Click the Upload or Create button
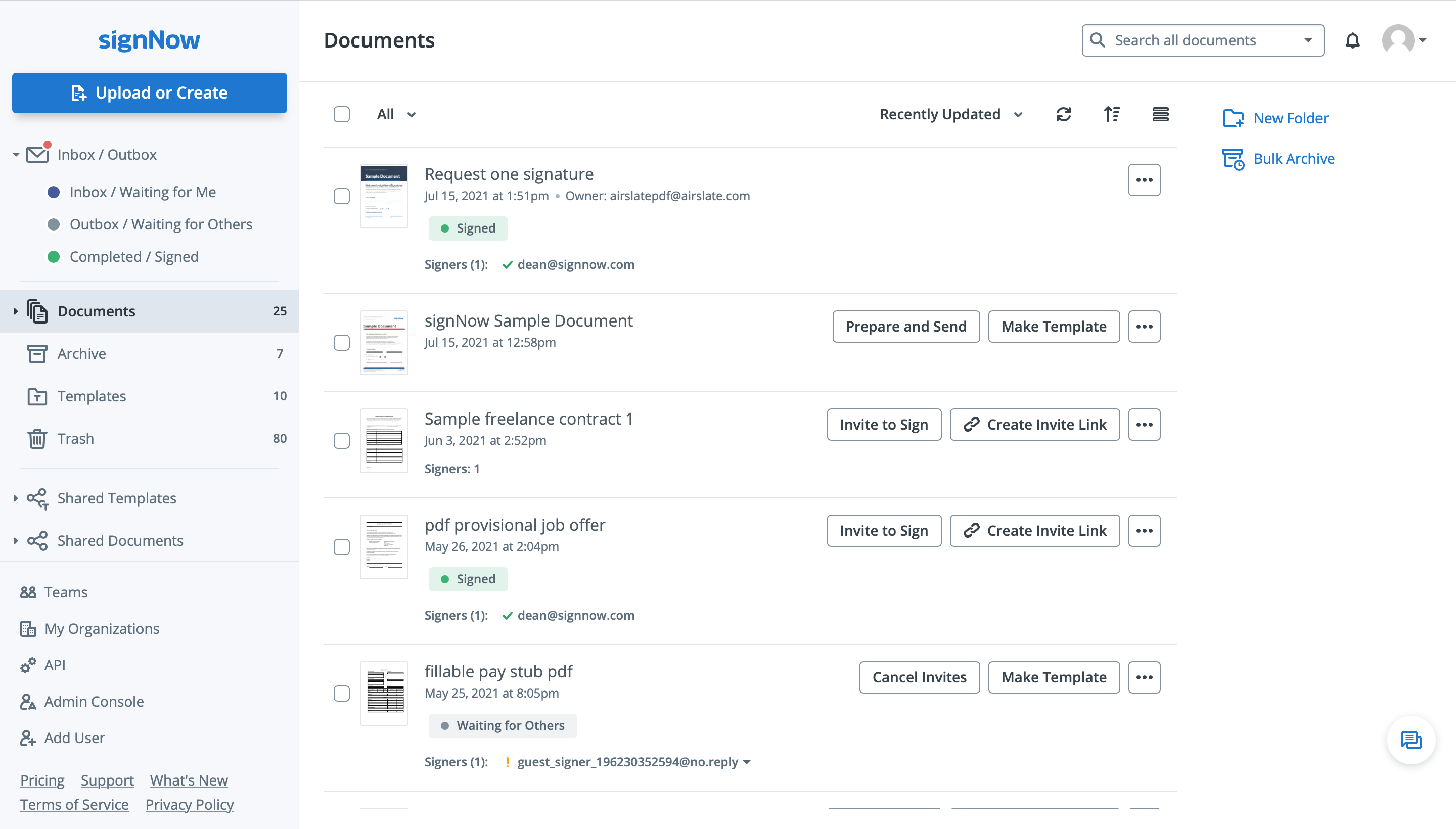This screenshot has width=1456, height=829. [x=149, y=93]
